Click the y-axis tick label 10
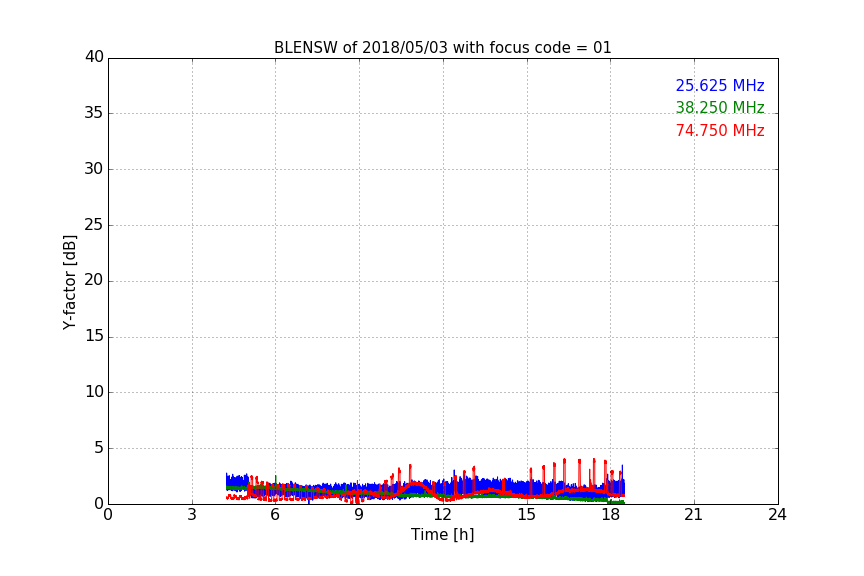 click(94, 392)
